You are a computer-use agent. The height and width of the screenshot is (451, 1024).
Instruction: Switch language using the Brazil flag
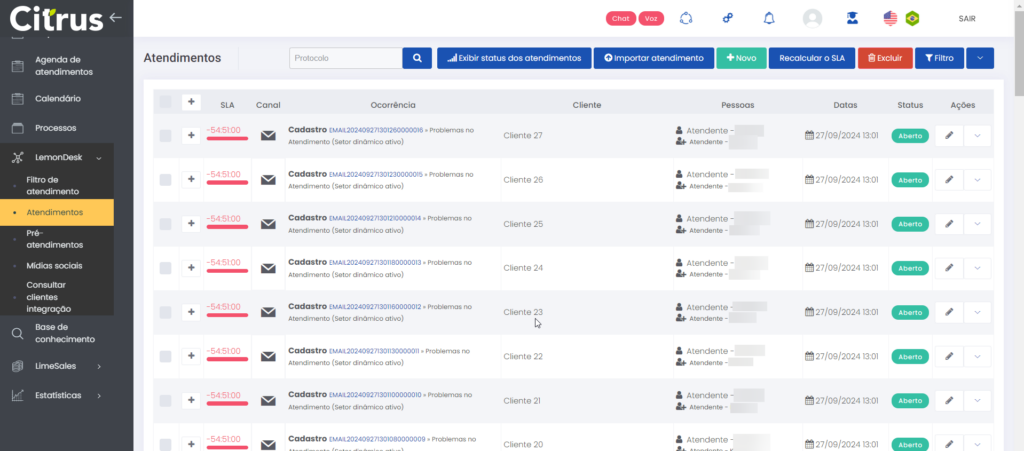[912, 18]
